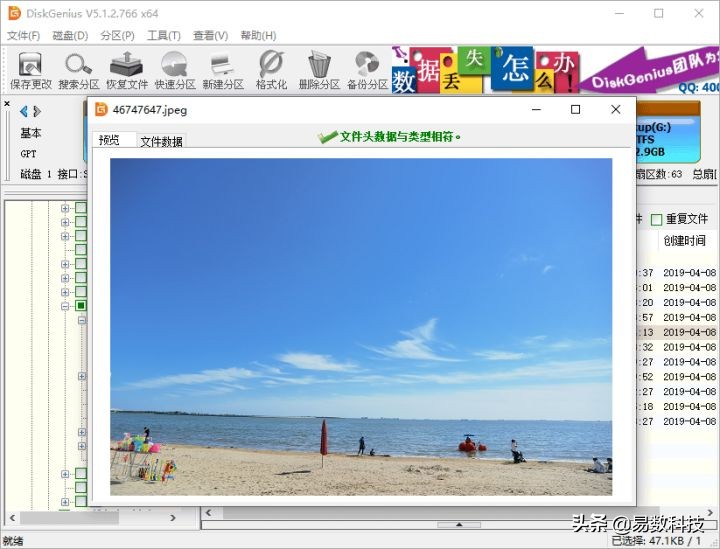Click the icon beside 46747647.jpeg title
This screenshot has height=549, width=720.
[101, 110]
